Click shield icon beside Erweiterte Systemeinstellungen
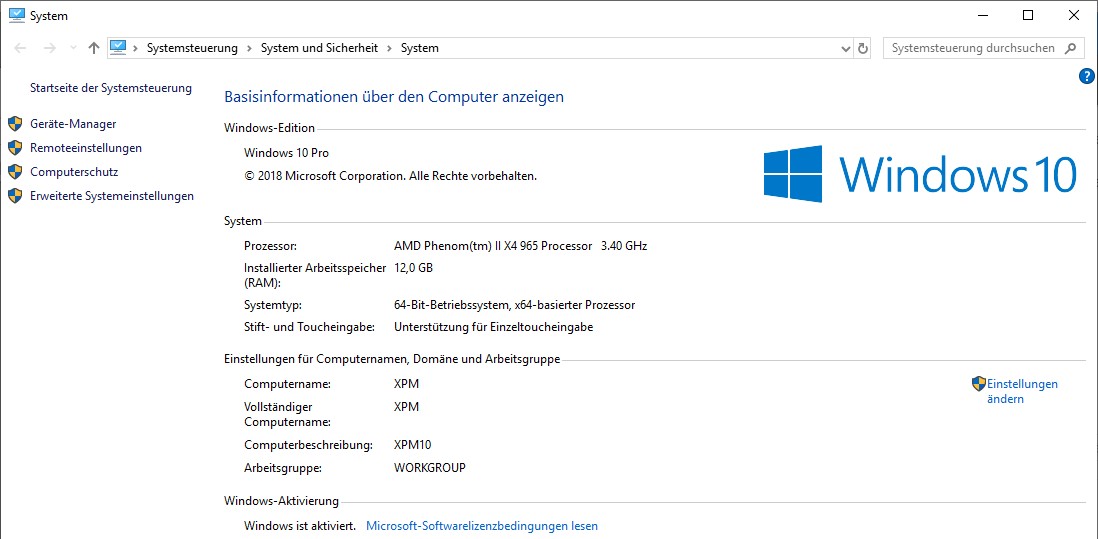The width and height of the screenshot is (1098, 539). pyautogui.click(x=15, y=196)
